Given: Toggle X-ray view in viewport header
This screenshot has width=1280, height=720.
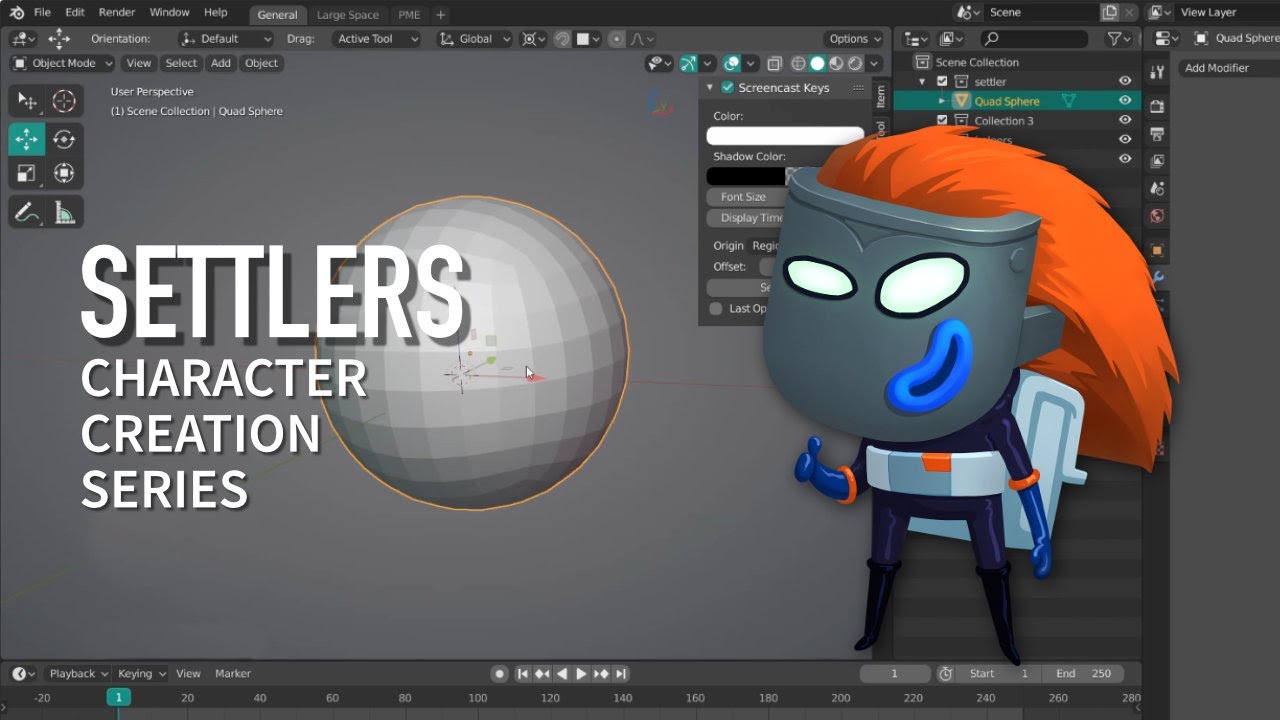Looking at the screenshot, I should click(773, 63).
